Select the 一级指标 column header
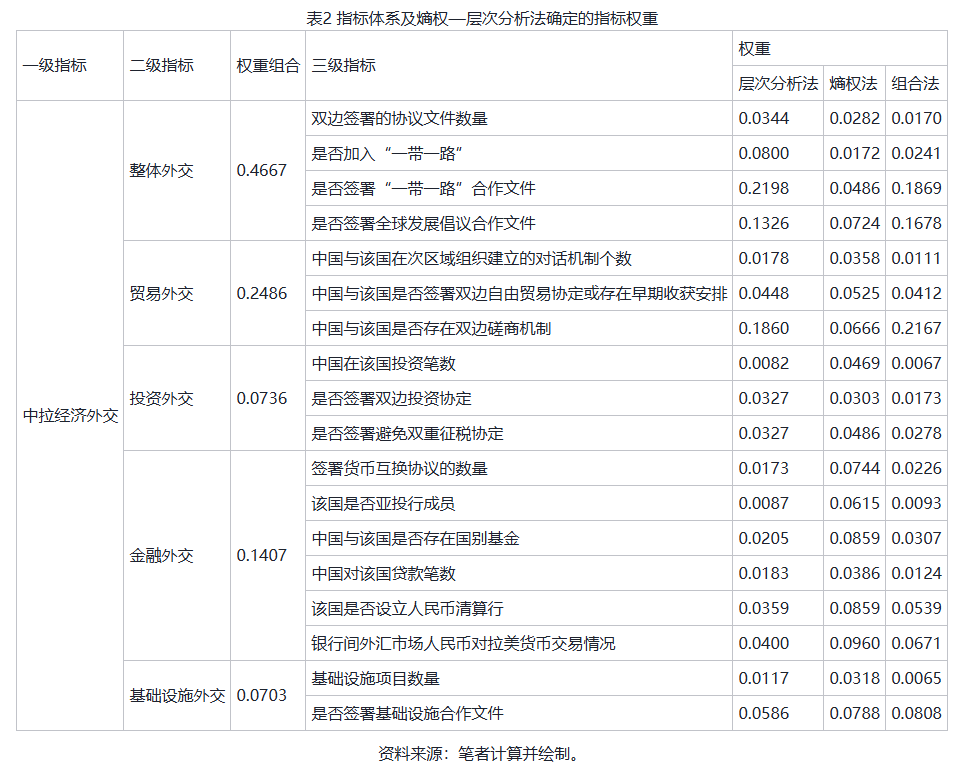This screenshot has width=964, height=769. point(55,65)
